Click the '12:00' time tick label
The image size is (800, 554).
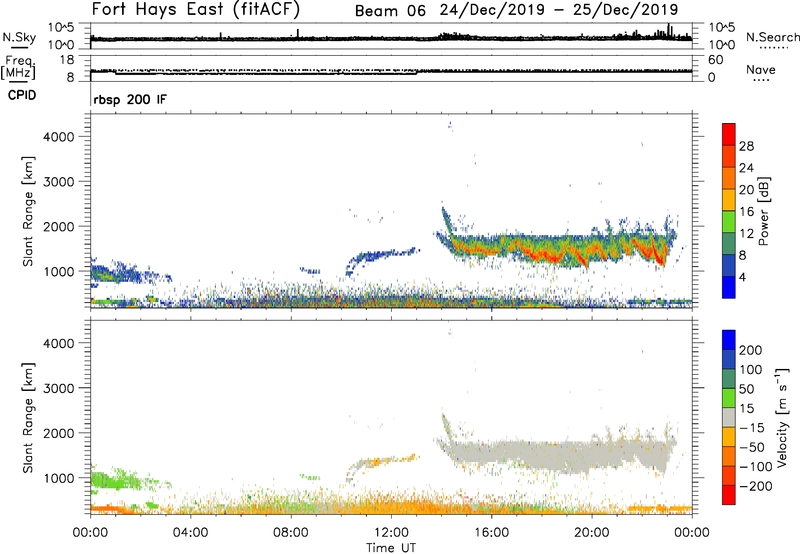(x=391, y=533)
